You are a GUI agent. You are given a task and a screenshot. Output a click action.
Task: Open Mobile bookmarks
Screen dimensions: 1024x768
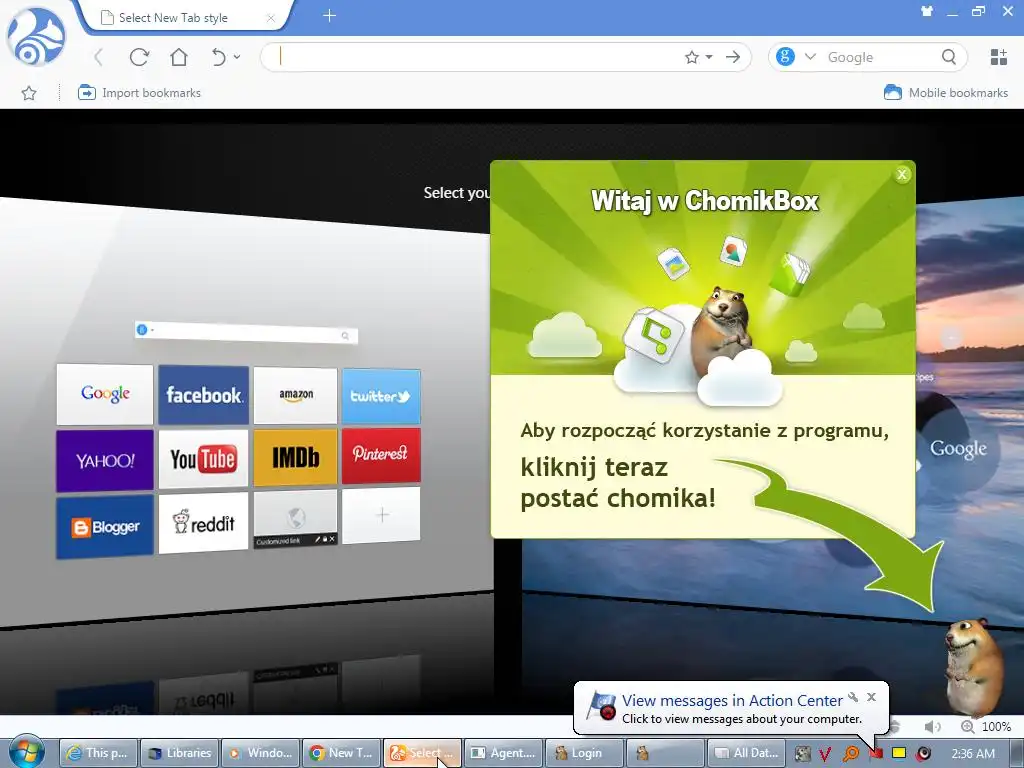[x=946, y=93]
